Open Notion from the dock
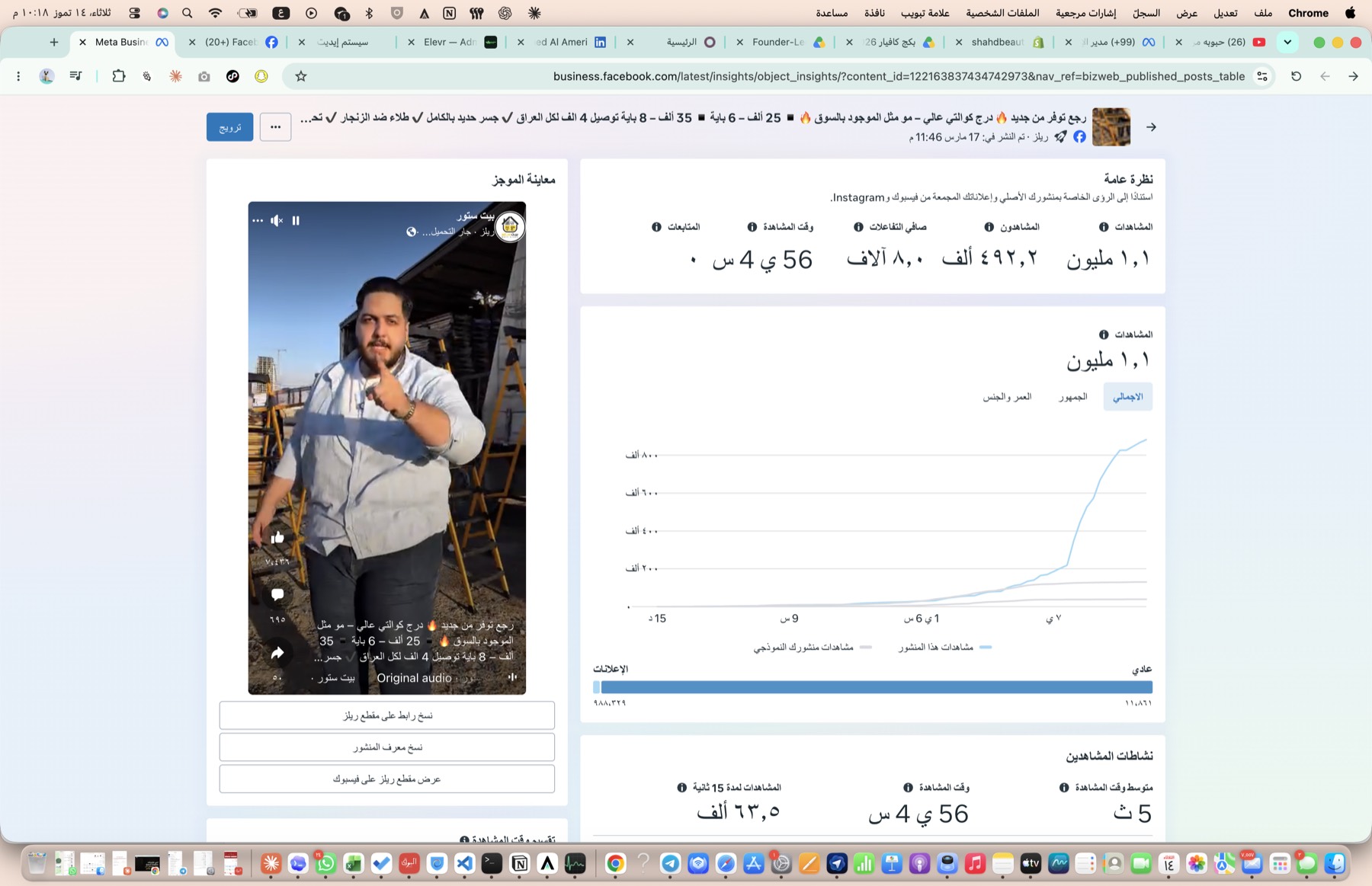1372x886 pixels. click(520, 863)
